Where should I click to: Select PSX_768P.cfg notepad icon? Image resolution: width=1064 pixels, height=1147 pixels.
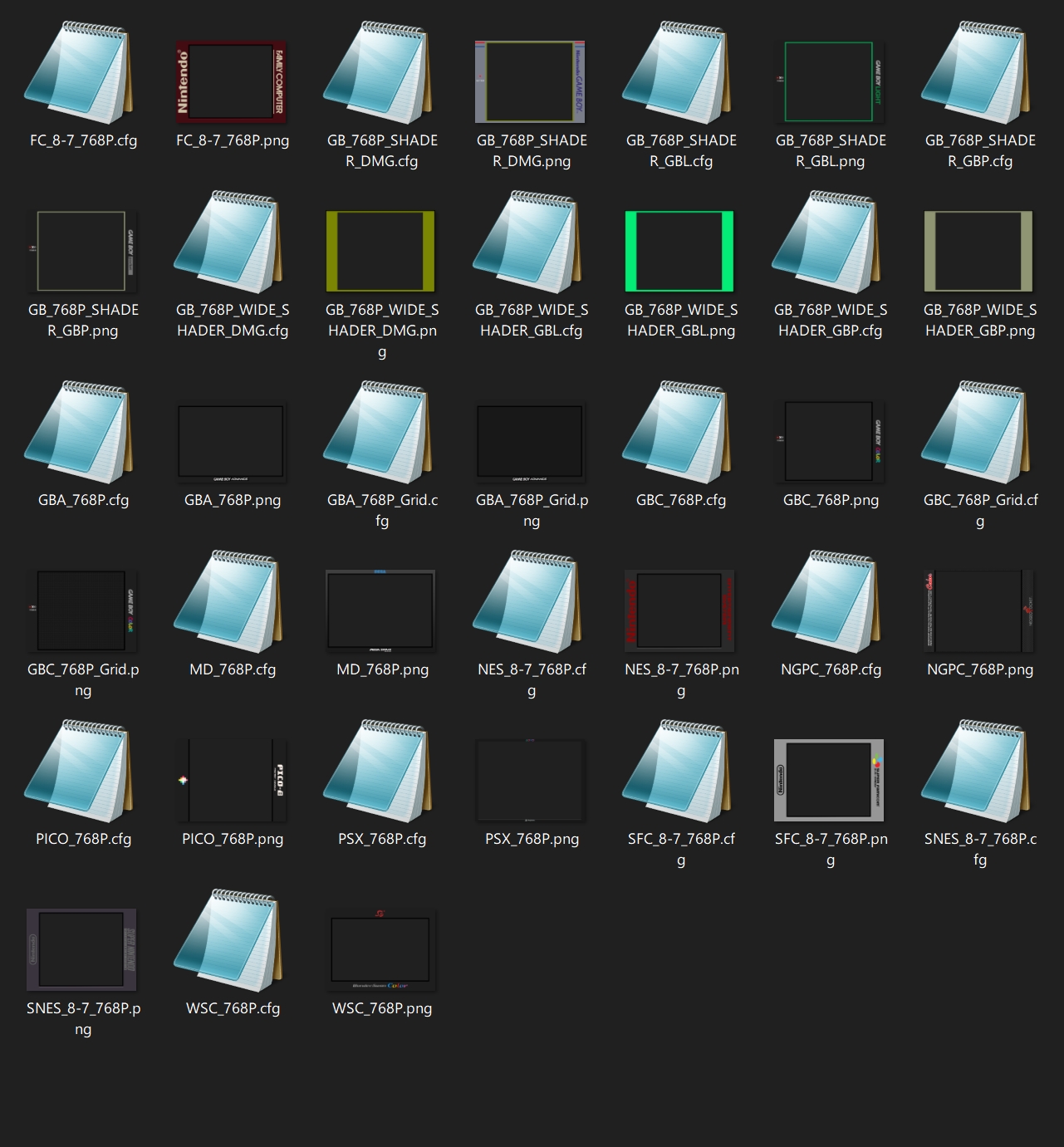pos(378,772)
